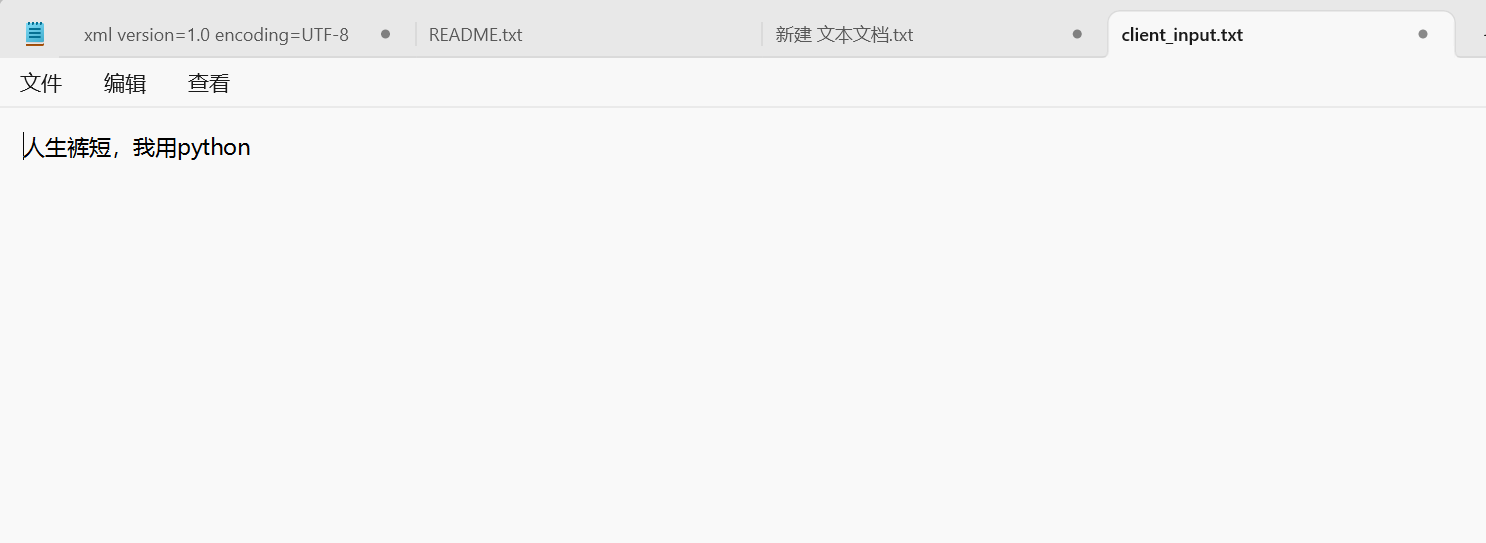Viewport: 1486px width, 543px height.
Task: Open the 查看 menu
Action: tap(209, 83)
